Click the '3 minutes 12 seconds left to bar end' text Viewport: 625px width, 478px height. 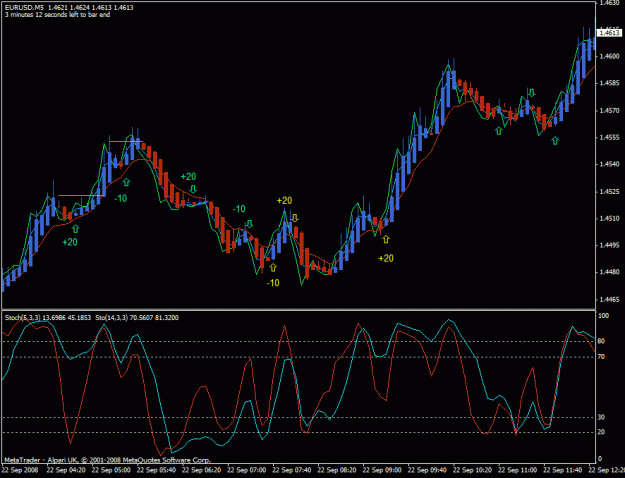pos(57,15)
